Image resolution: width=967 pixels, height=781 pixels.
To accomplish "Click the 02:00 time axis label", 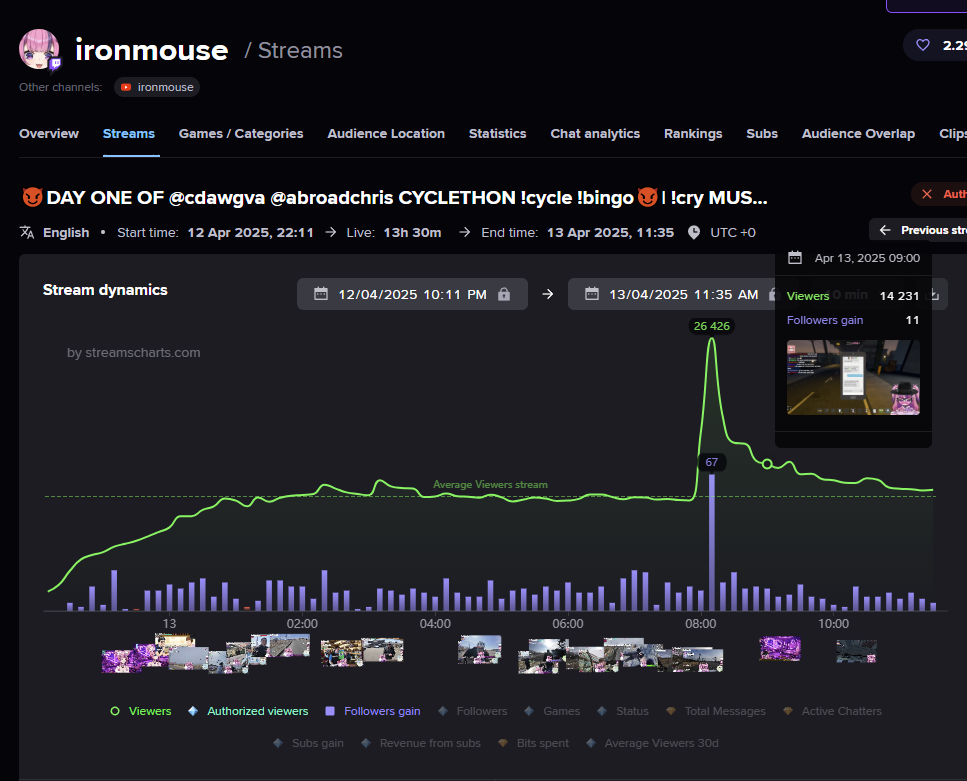I will [302, 624].
